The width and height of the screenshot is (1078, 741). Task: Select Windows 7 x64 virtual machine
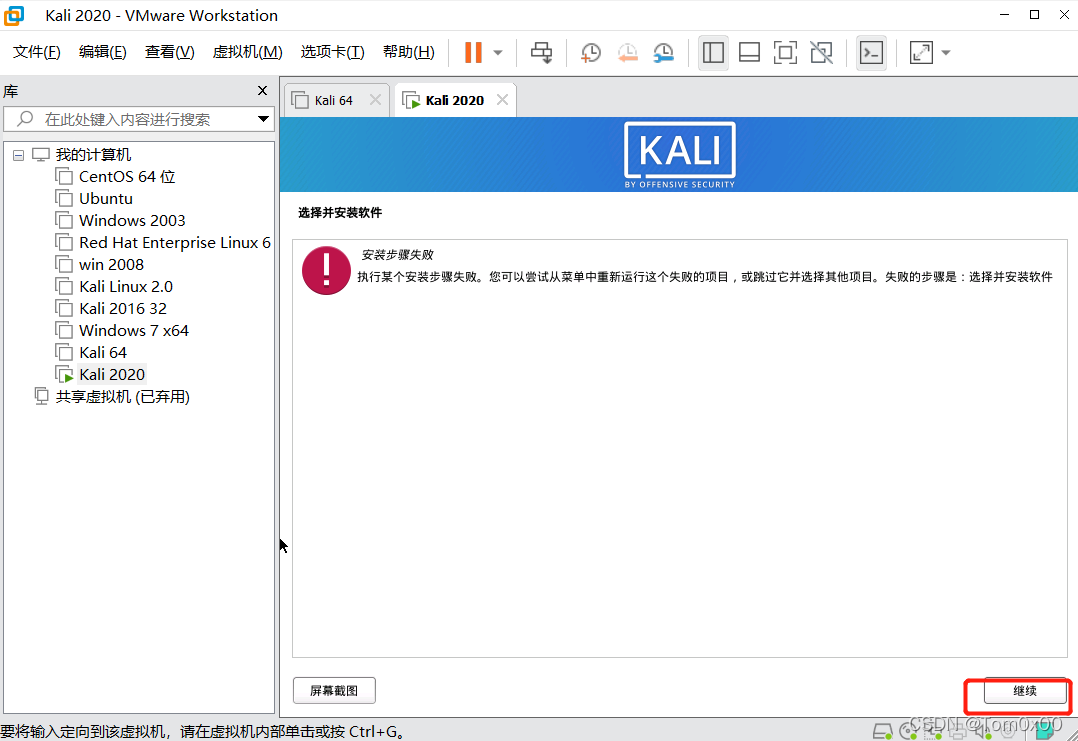pos(133,331)
